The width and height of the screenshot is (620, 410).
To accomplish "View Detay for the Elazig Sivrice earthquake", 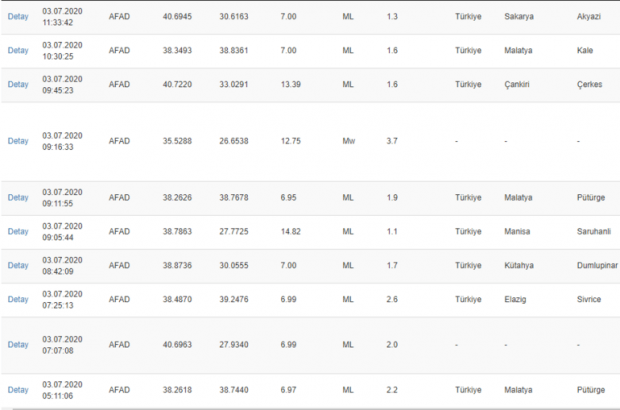I will click(18, 299).
